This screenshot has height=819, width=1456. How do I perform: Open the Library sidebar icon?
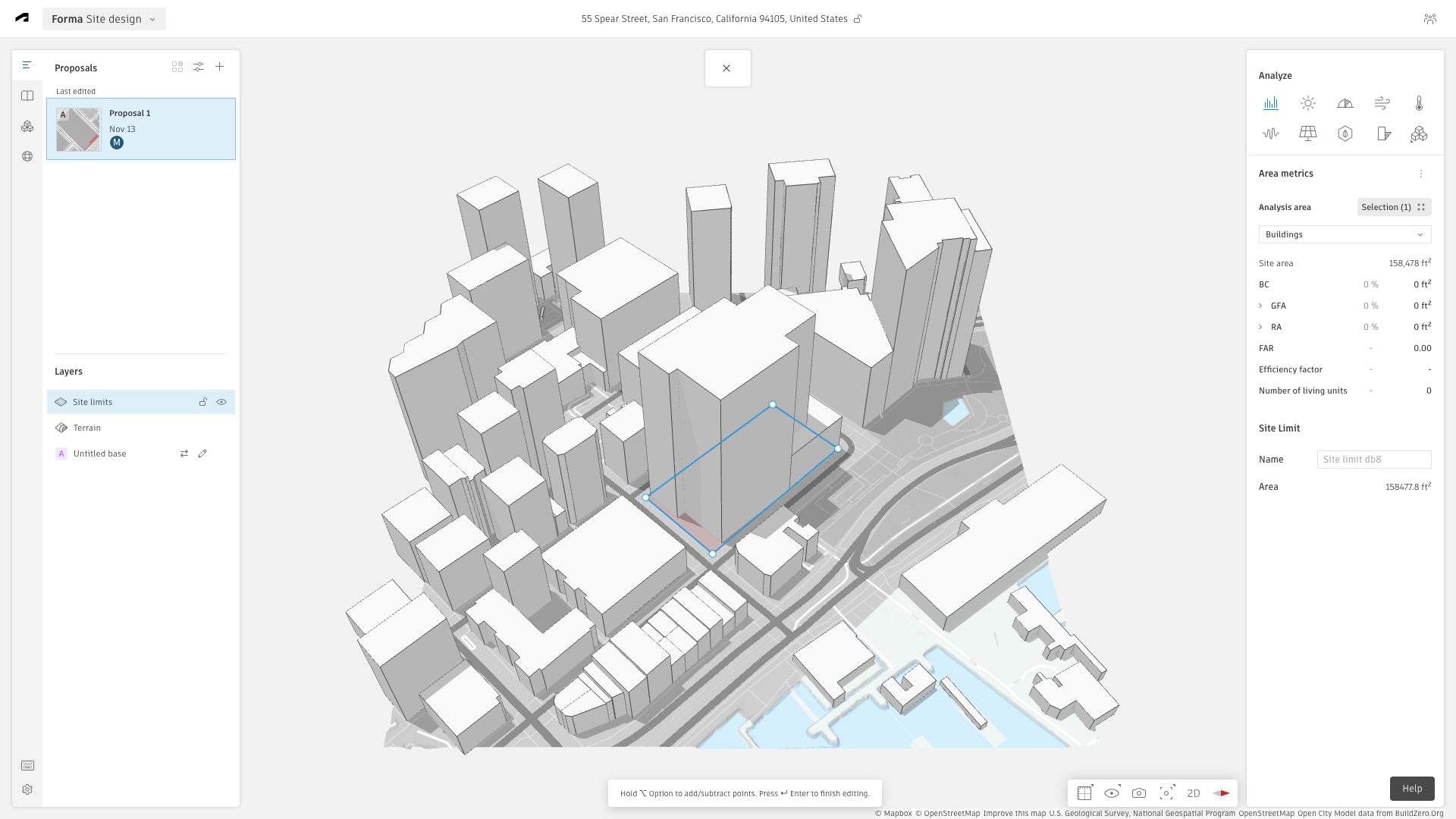click(27, 96)
